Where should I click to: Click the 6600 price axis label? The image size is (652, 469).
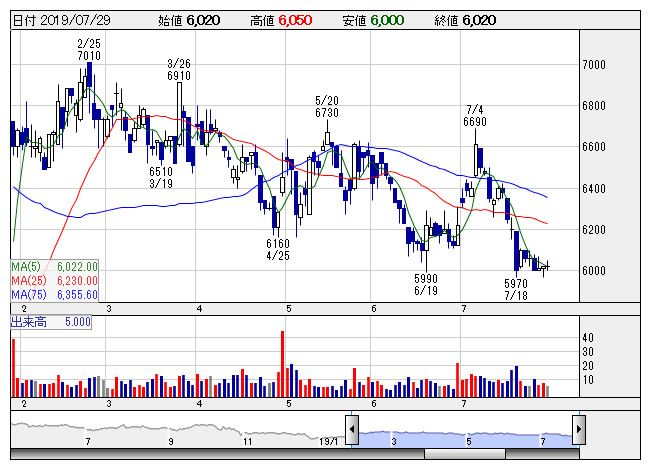[594, 147]
